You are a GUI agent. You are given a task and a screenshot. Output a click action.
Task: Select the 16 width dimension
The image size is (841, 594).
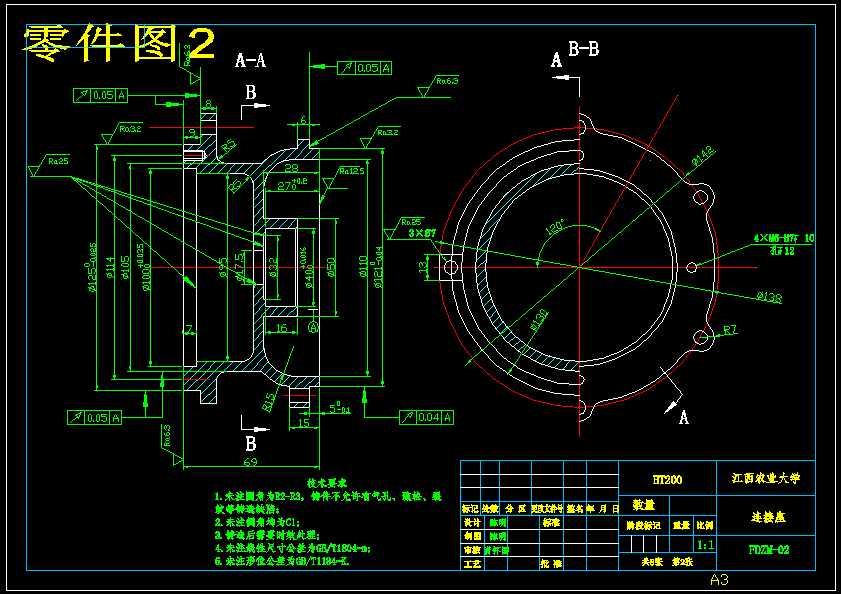pyautogui.click(x=282, y=328)
